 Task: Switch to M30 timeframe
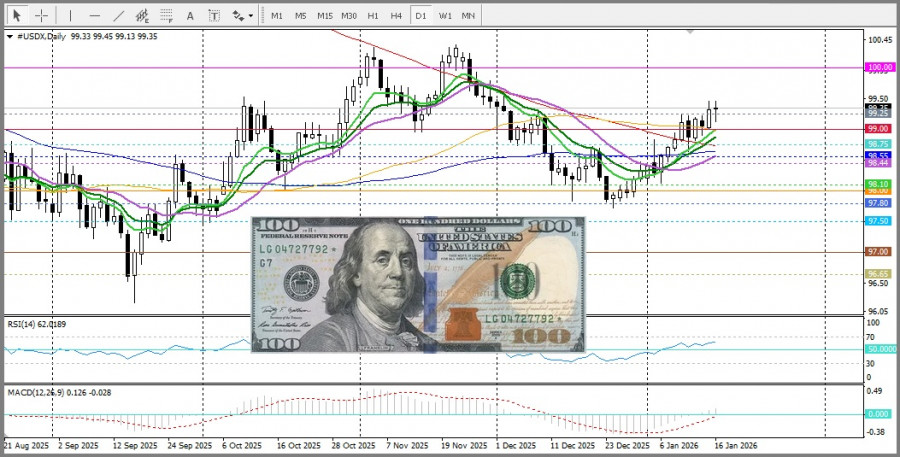coord(349,16)
